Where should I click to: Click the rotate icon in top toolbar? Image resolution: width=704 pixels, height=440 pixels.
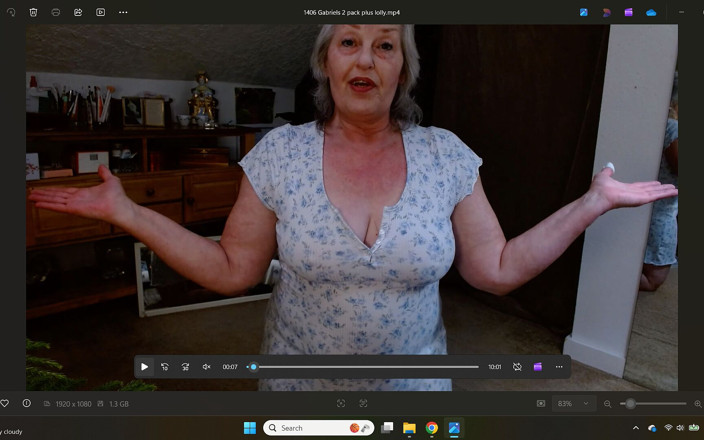11,12
